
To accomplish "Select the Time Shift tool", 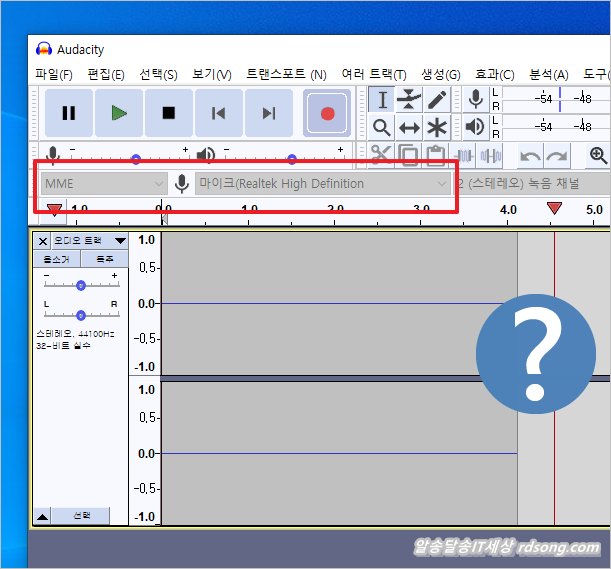I will coord(409,127).
